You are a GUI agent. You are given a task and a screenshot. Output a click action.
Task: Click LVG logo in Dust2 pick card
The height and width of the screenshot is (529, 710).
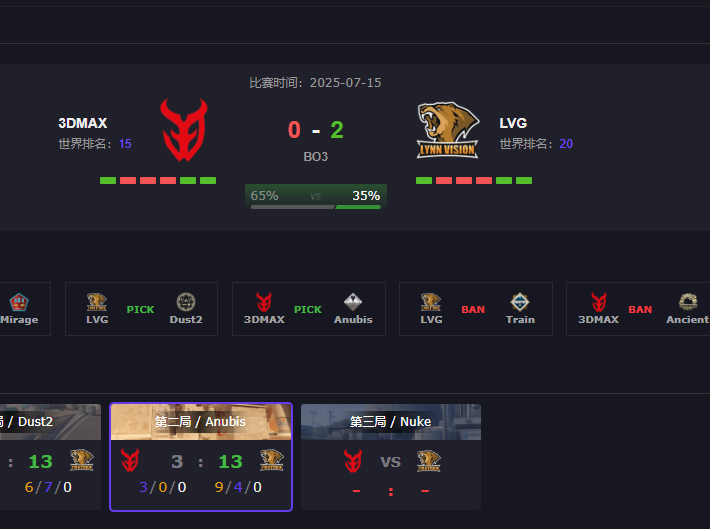click(x=97, y=302)
